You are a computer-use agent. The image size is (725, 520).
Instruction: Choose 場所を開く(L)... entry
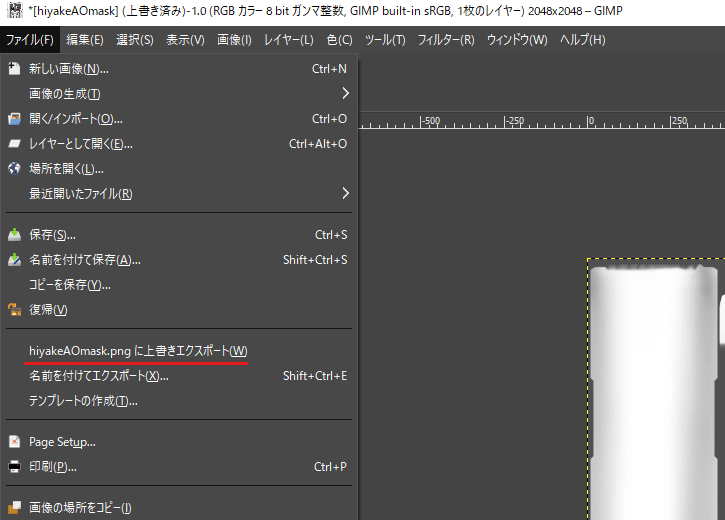click(x=179, y=169)
